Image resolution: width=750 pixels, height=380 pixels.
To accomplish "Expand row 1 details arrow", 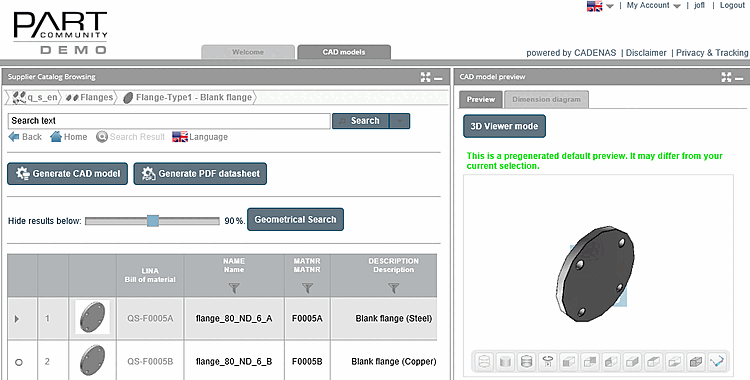I will coord(17,318).
